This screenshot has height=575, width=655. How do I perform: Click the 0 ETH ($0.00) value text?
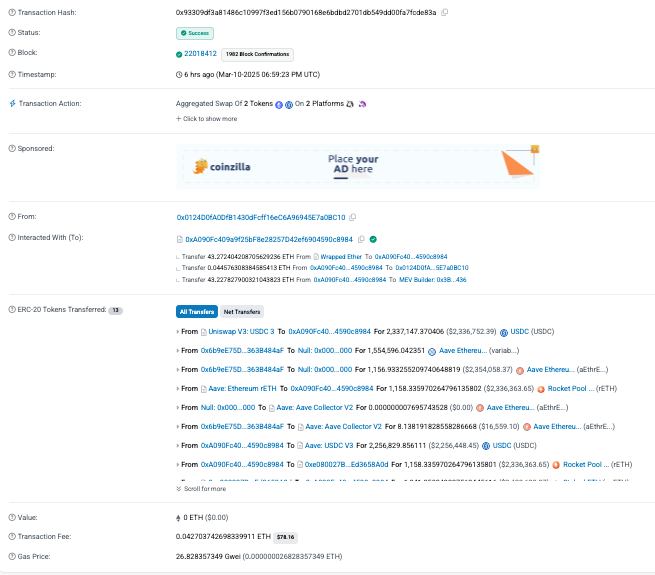tap(206, 517)
